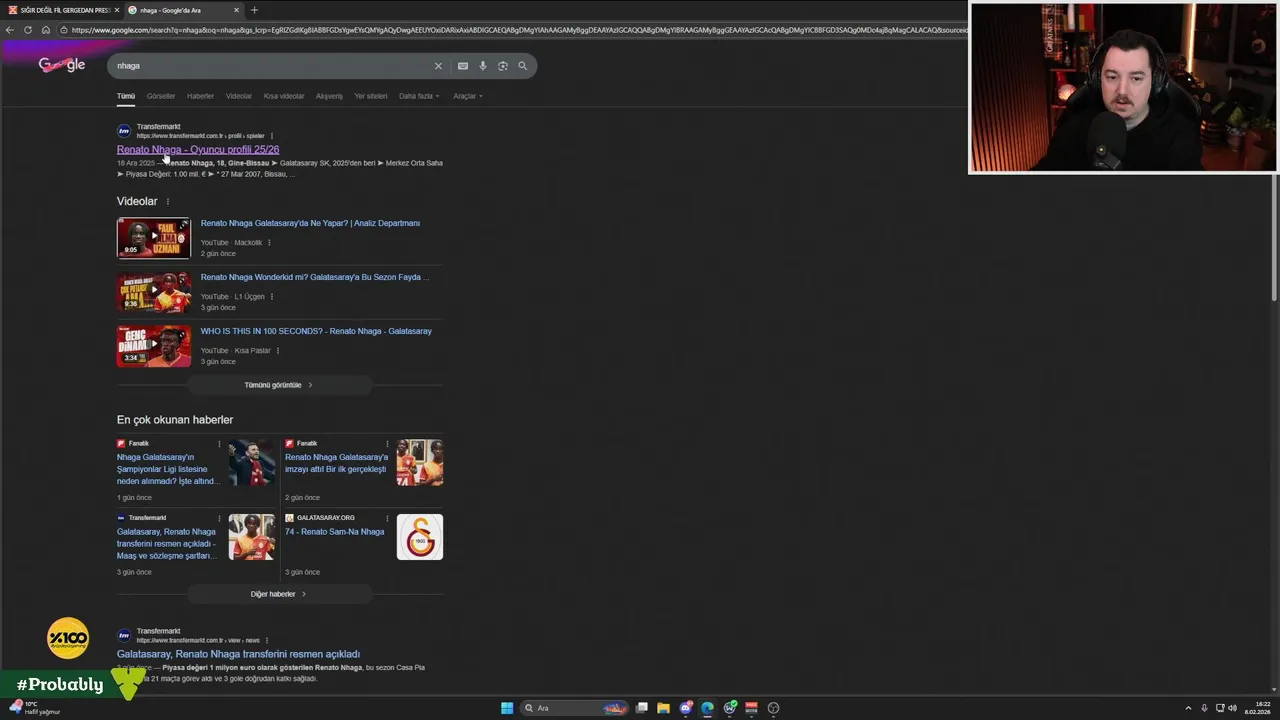Screen dimensions: 1280x720
Task: Play the 3:34 Kısa Paslar video thumbnail
Action: 153,346
